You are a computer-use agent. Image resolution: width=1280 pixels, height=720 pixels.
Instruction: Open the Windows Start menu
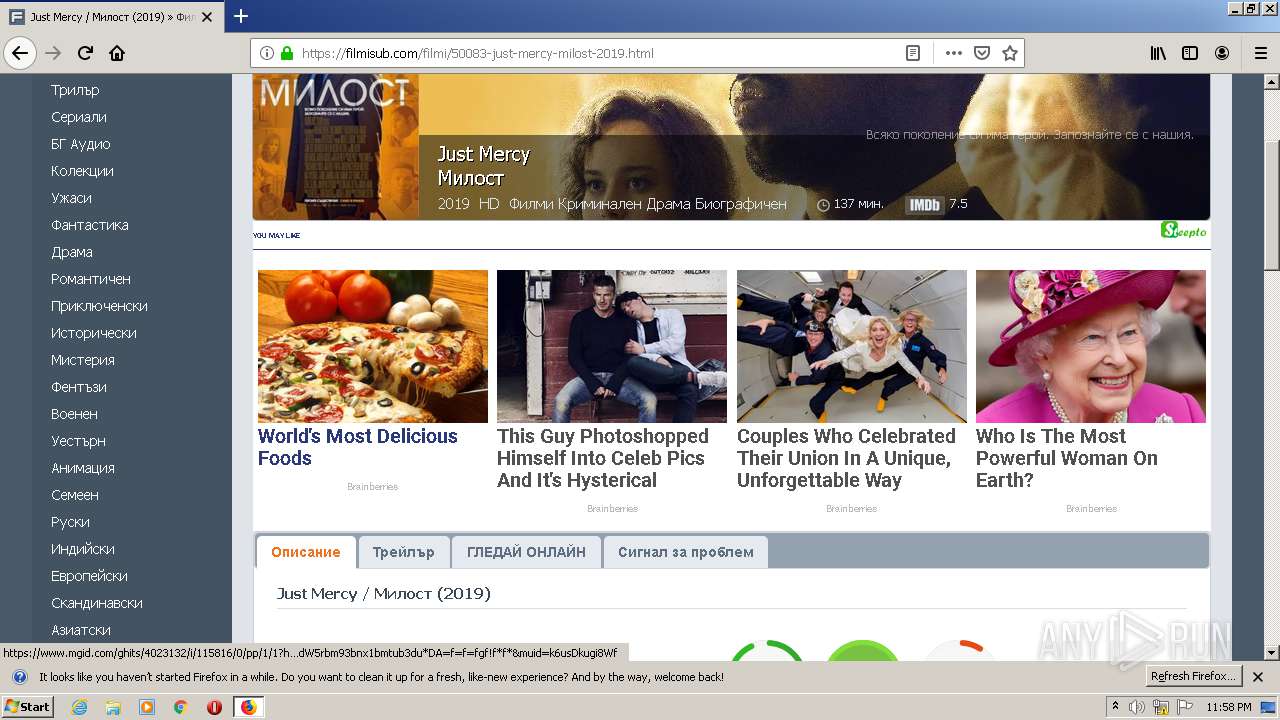click(x=27, y=707)
